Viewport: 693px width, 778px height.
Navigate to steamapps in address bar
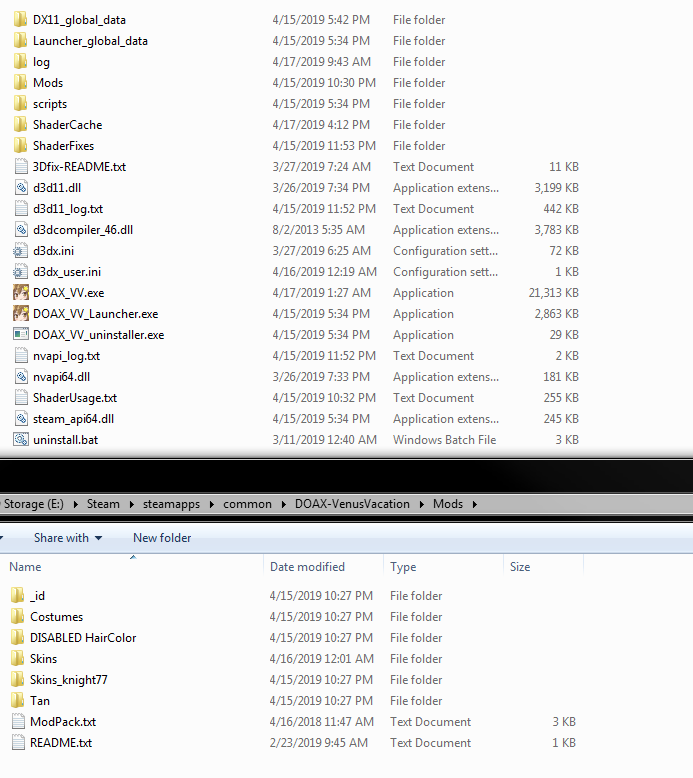point(171,504)
